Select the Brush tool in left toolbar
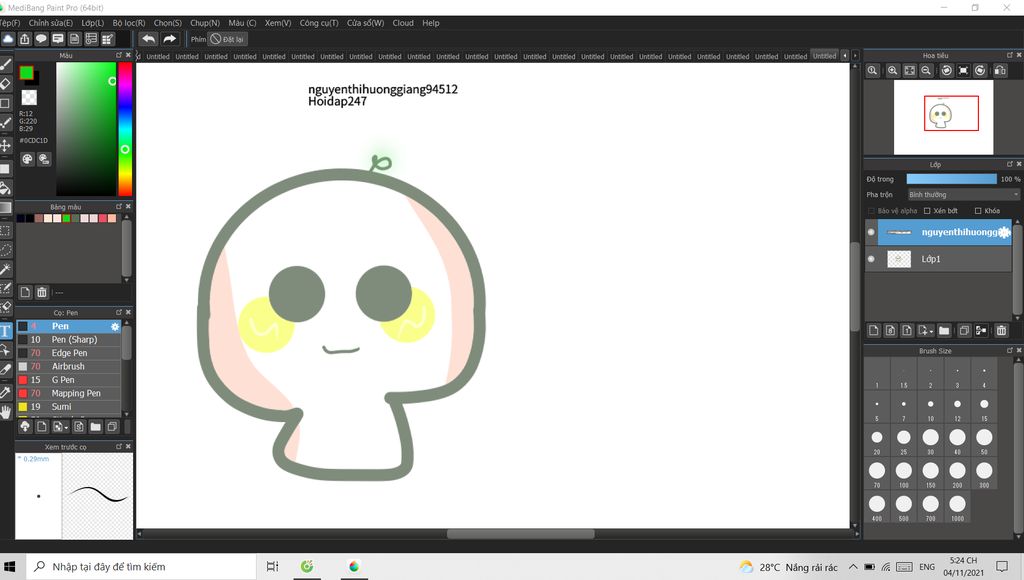1024x580 pixels. tap(5, 64)
